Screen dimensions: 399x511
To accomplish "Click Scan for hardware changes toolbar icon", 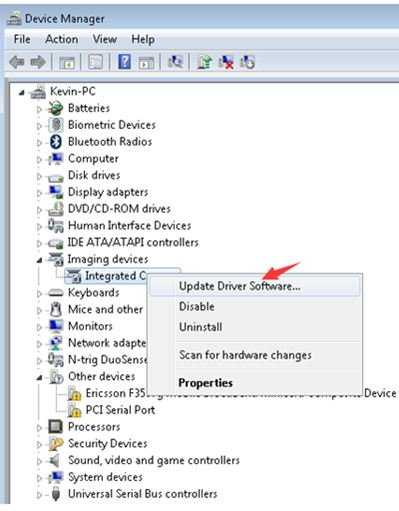I will tap(175, 62).
